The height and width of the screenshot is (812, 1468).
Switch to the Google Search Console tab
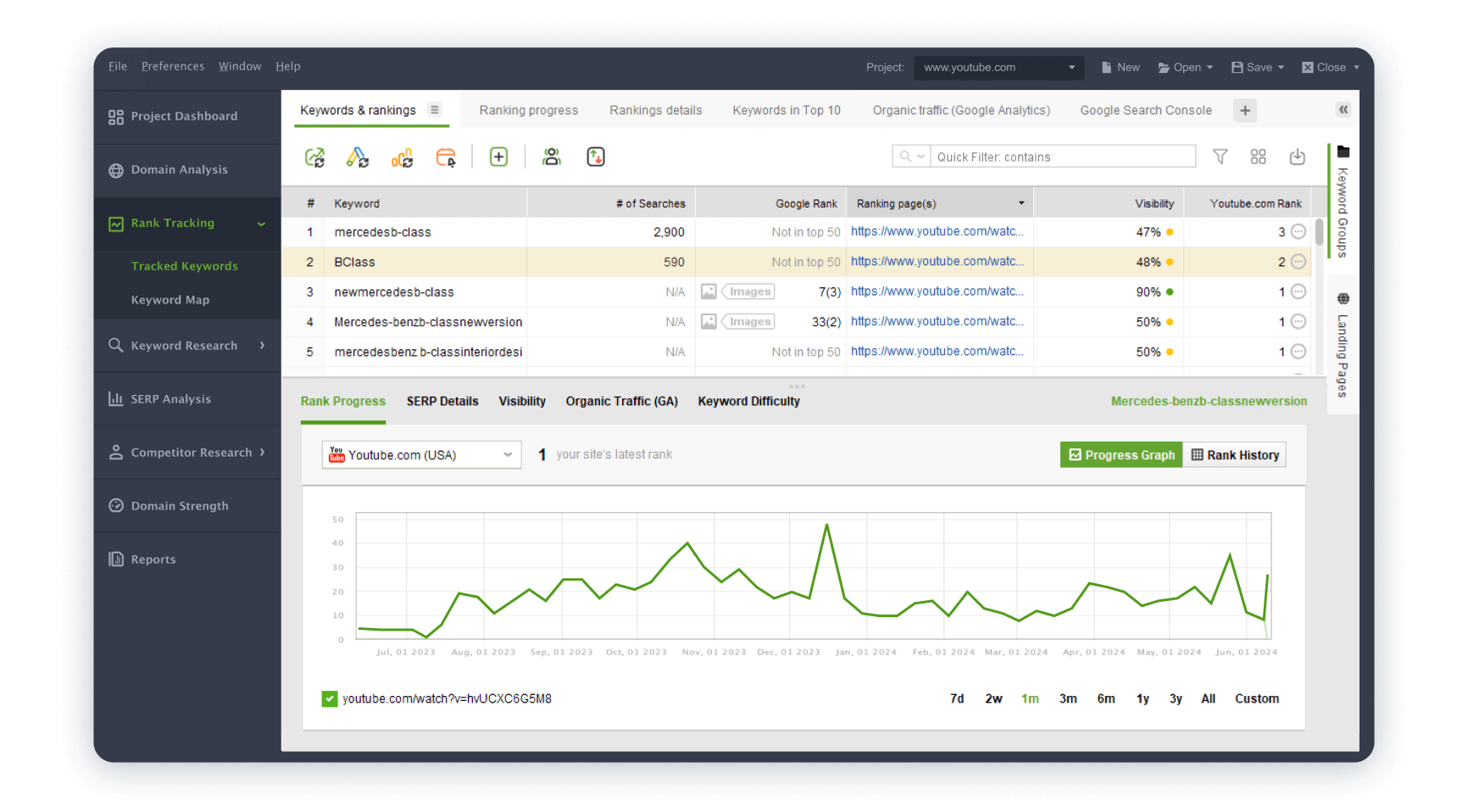(x=1146, y=110)
